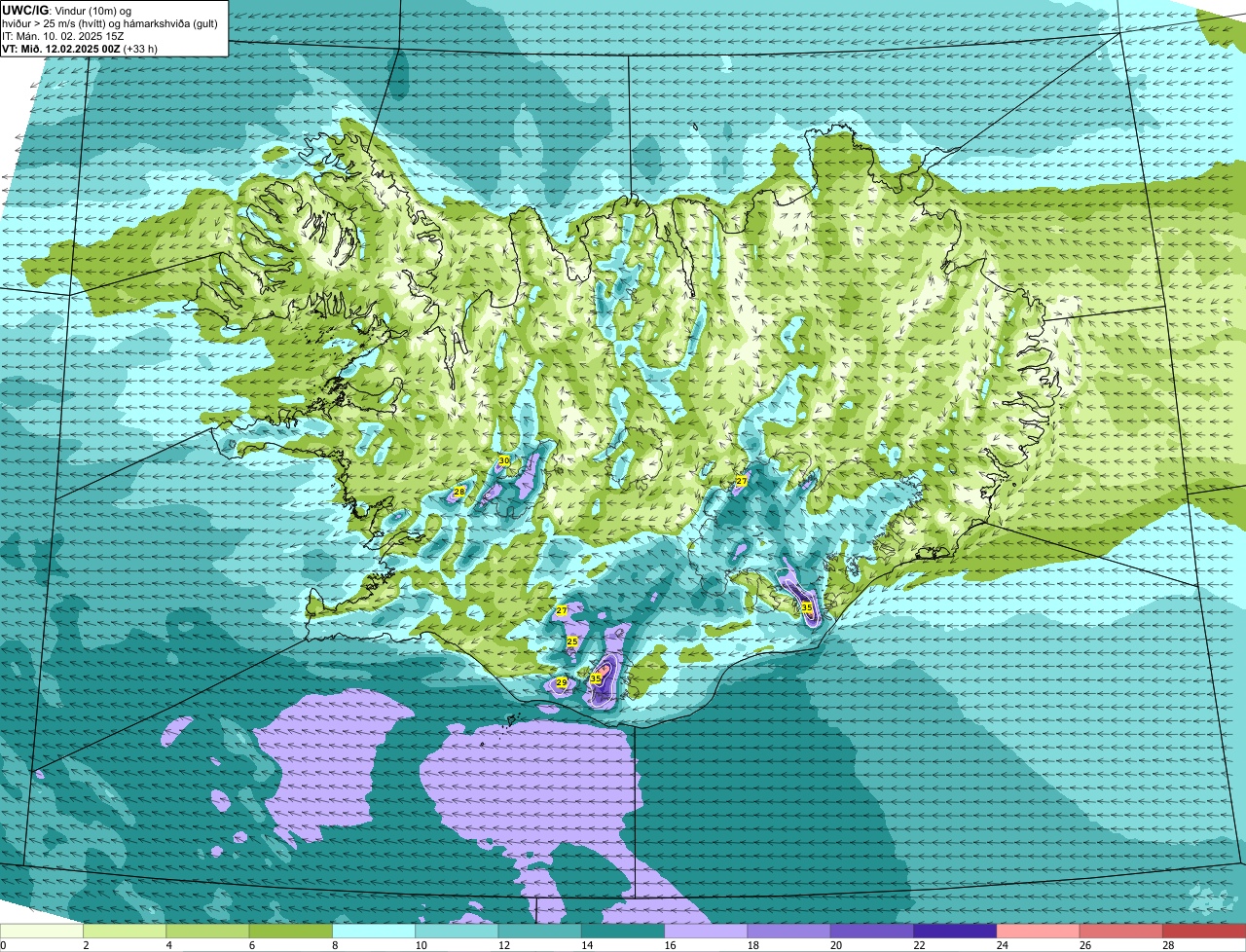Image resolution: width=1246 pixels, height=952 pixels.
Task: Click the 20–22 m/s violet legend swatch
Action: pyautogui.click(x=872, y=932)
